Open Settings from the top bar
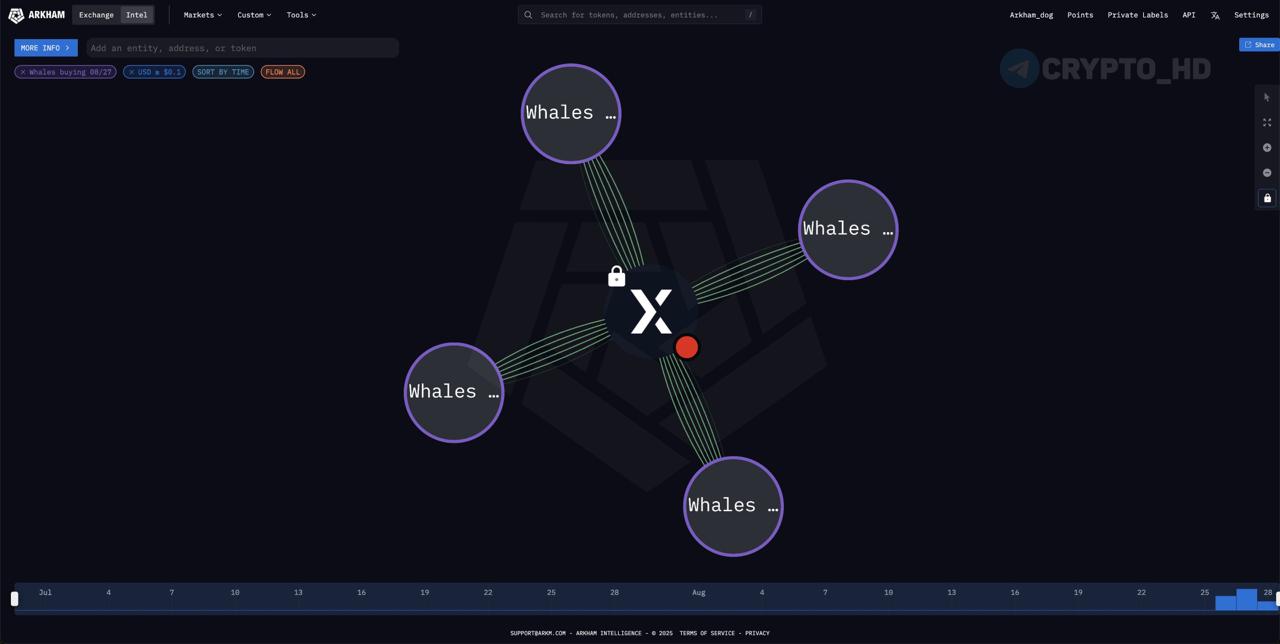 pos(1251,15)
